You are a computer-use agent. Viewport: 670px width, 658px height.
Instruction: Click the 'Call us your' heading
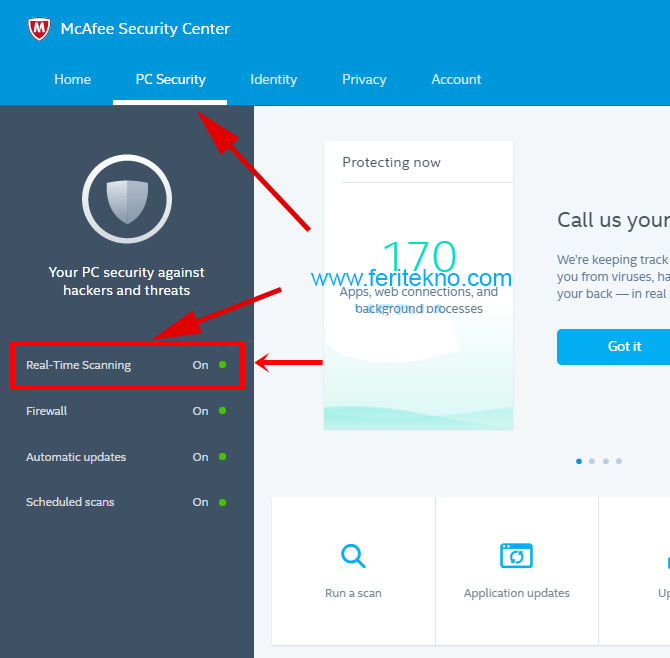614,221
